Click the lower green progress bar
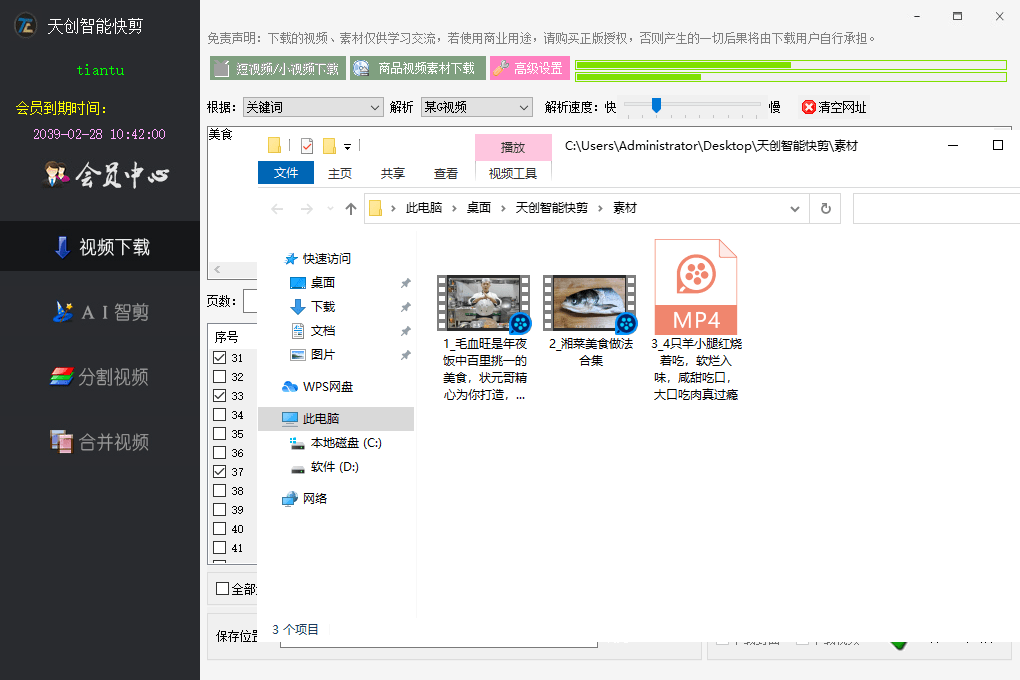The height and width of the screenshot is (680, 1020). 791,77
